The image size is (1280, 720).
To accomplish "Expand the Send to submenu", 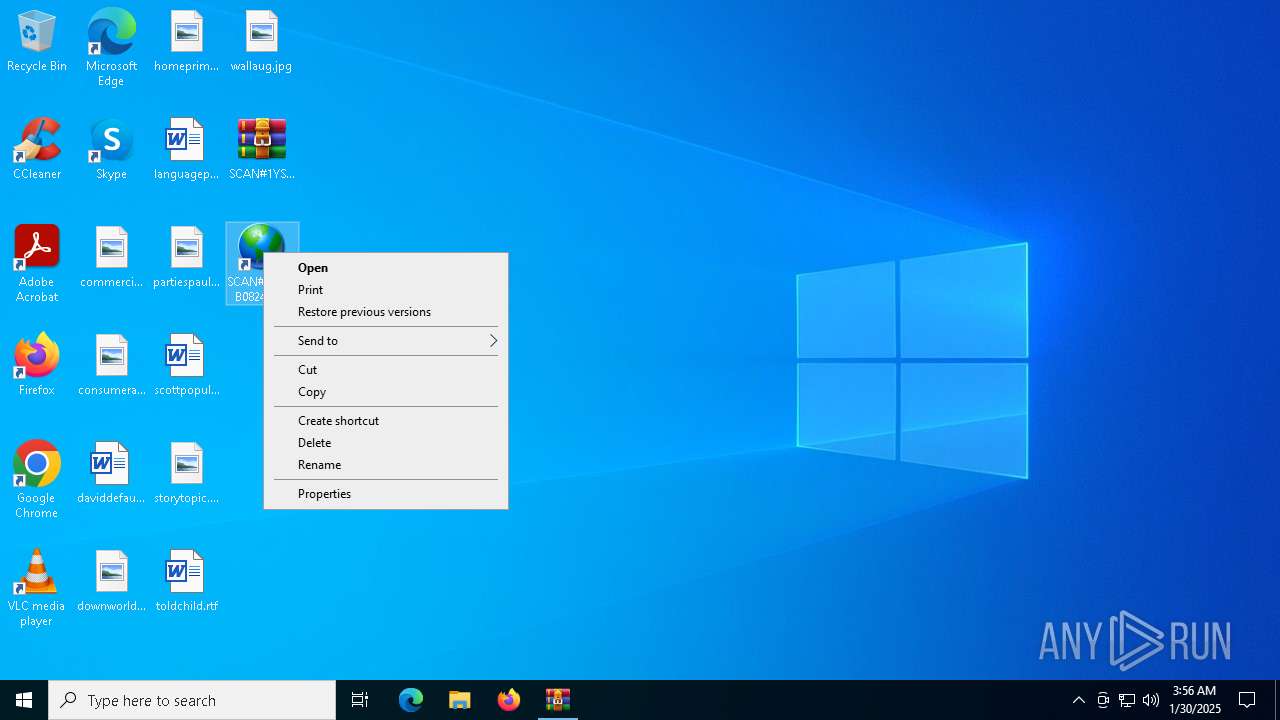I will coord(386,341).
